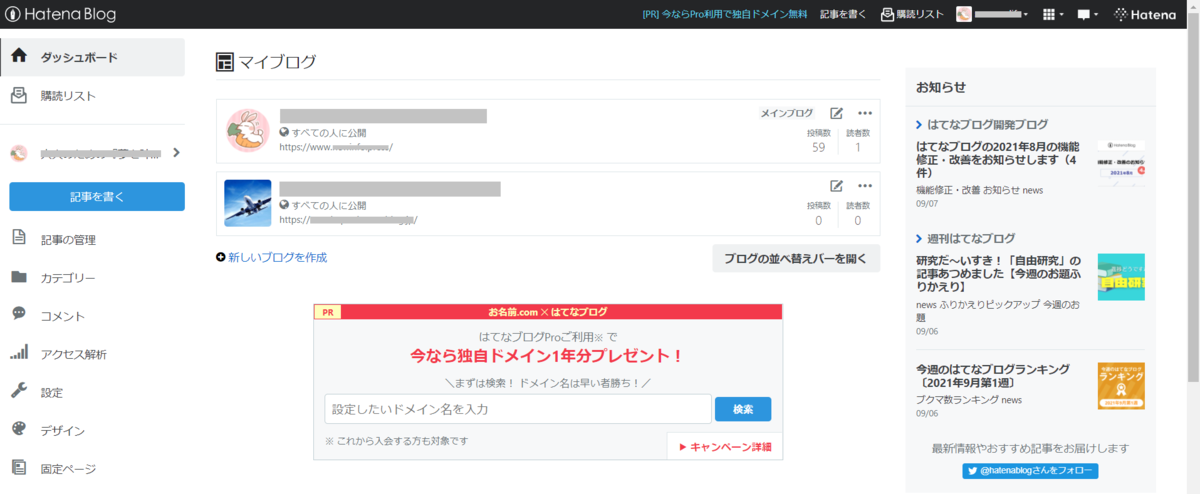This screenshot has width=1200, height=494.
Task: Click the コメント speech bubble icon
Action: 19,315
